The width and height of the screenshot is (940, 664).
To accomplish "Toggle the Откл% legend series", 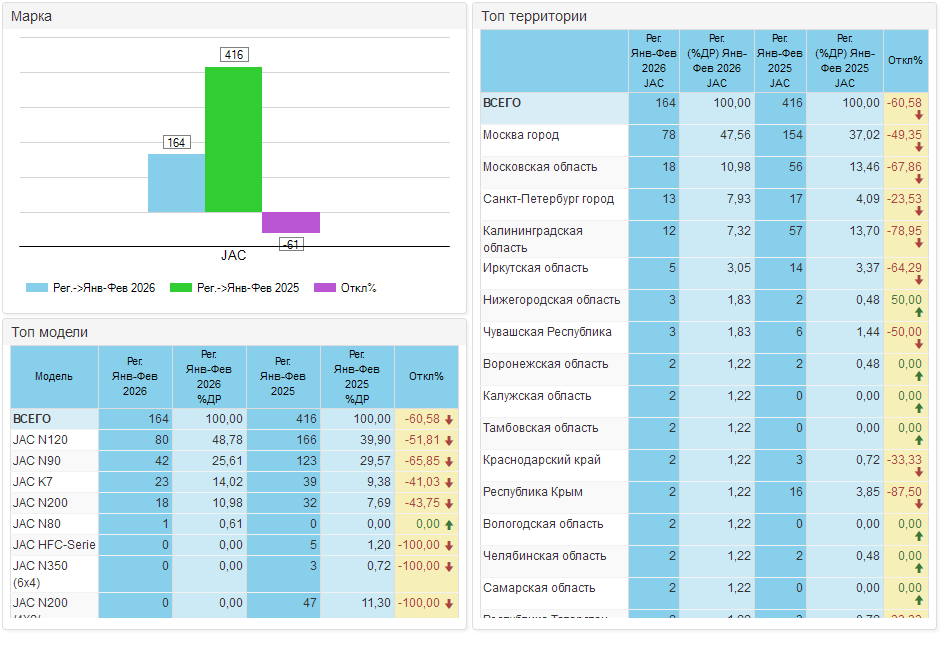I will coord(345,288).
